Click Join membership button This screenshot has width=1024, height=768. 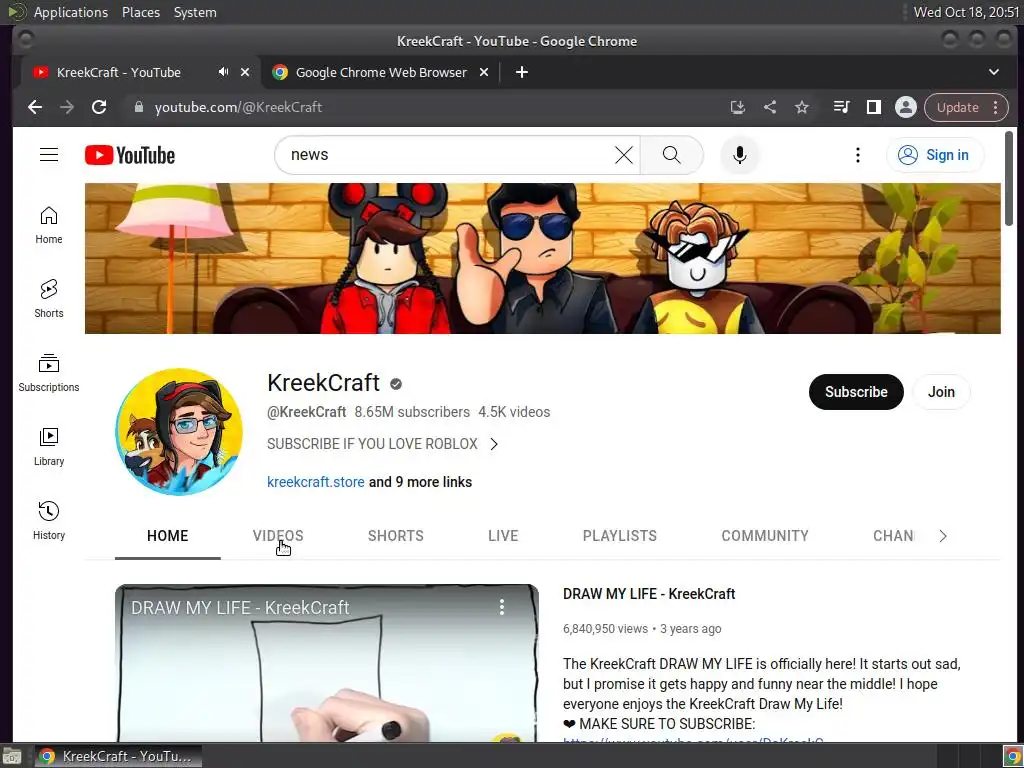[x=941, y=392]
